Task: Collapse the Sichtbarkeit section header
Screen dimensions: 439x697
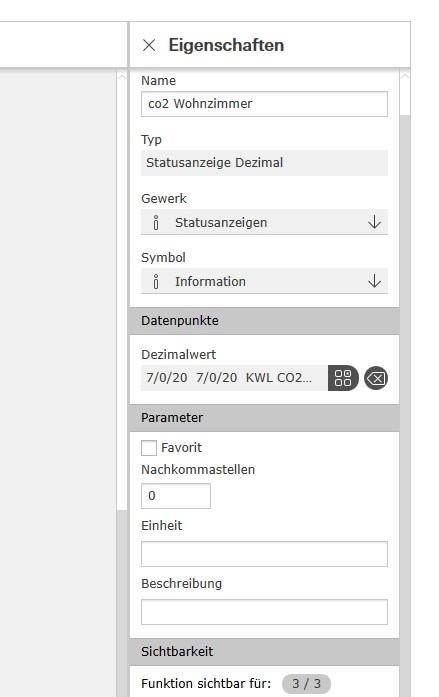Action: (x=264, y=652)
